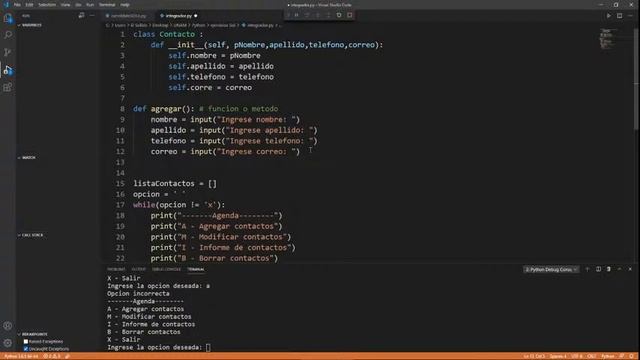The width and height of the screenshot is (640, 360).
Task: Open the Help menu
Action: click(125, 5)
